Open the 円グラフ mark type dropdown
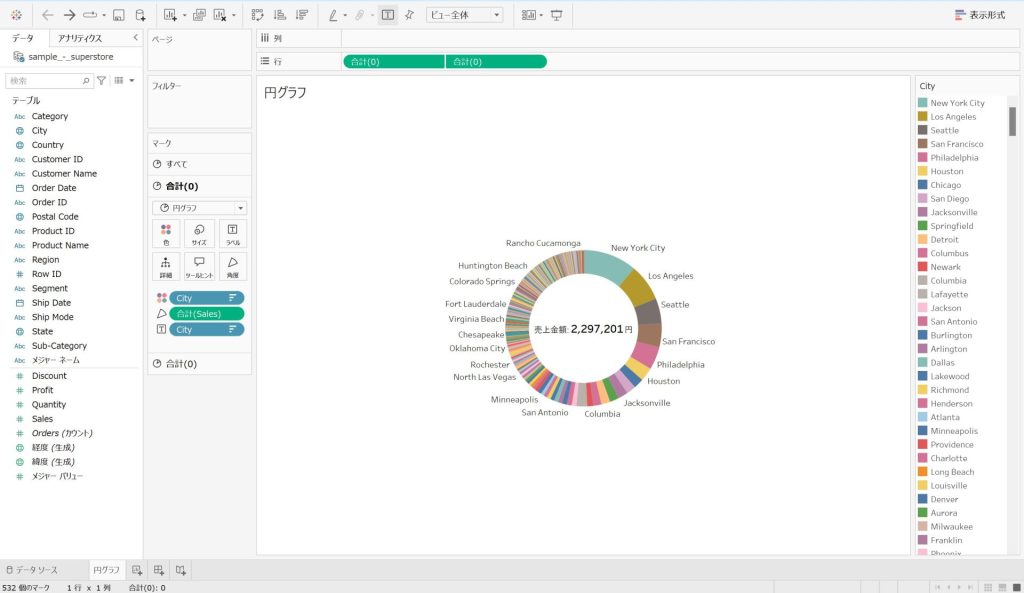Screen dimensions: 1024x593 [x=199, y=207]
